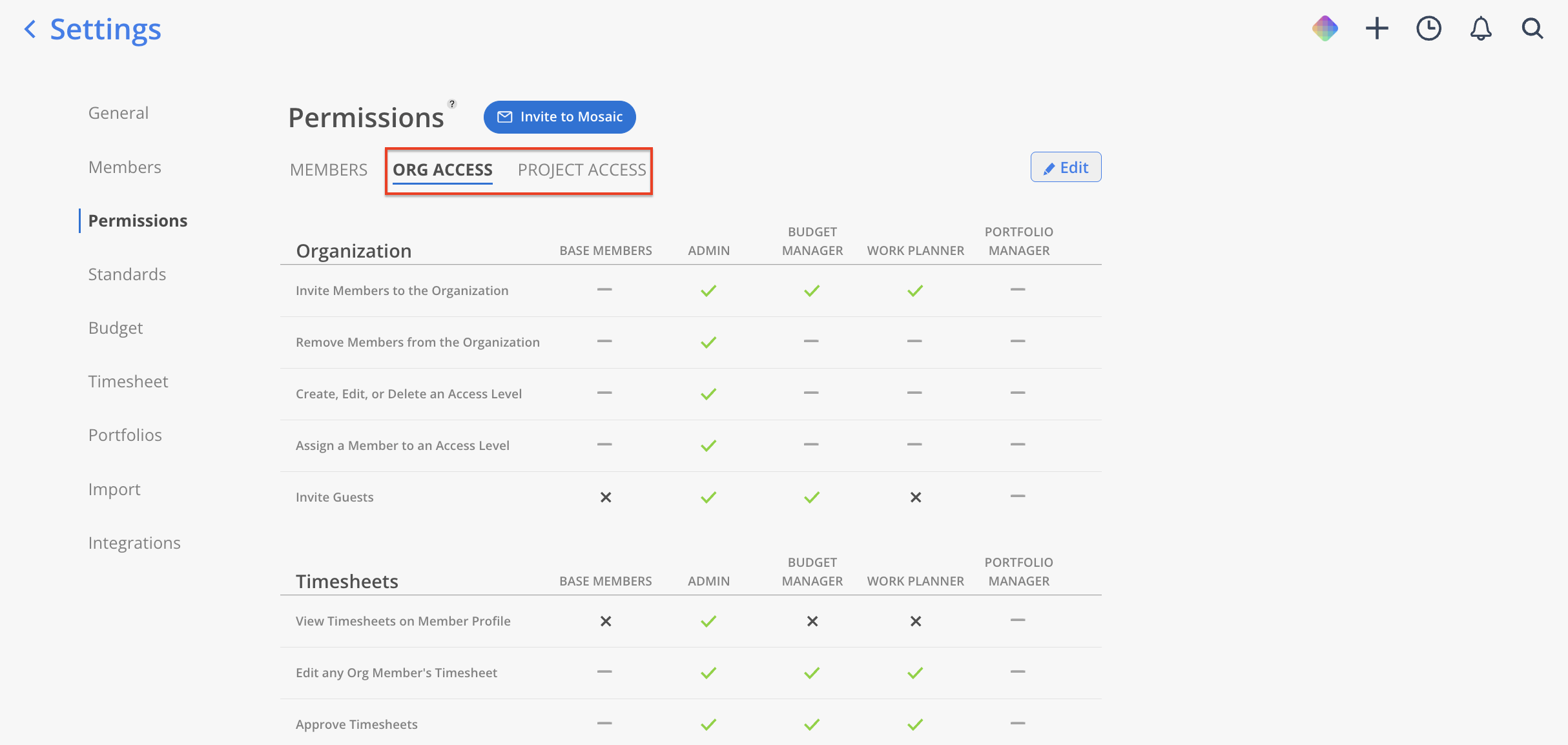Open the clock timer icon
This screenshot has width=1568, height=745.
[x=1429, y=28]
